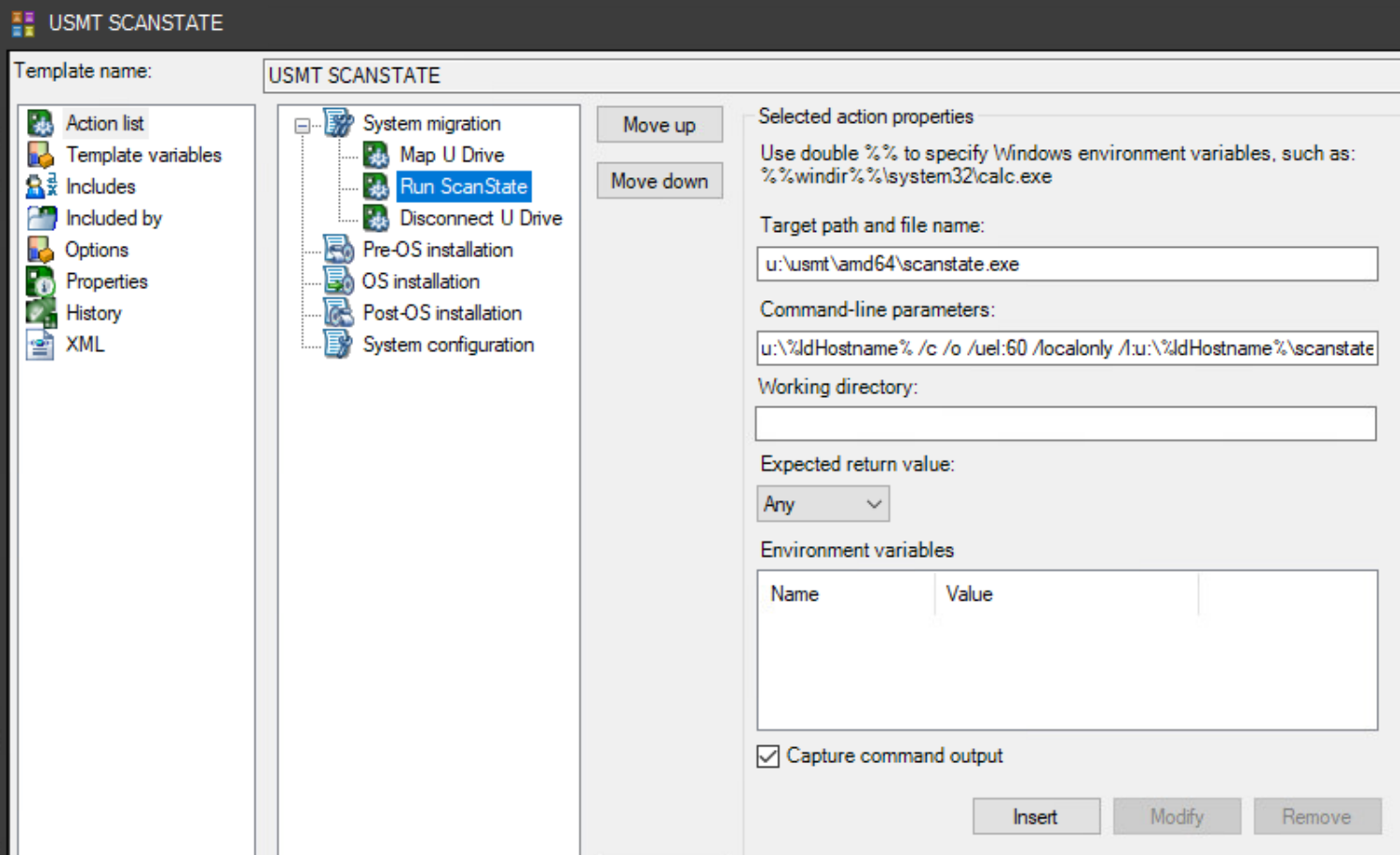
Task: Open the Expected return value dropdown
Action: point(872,503)
